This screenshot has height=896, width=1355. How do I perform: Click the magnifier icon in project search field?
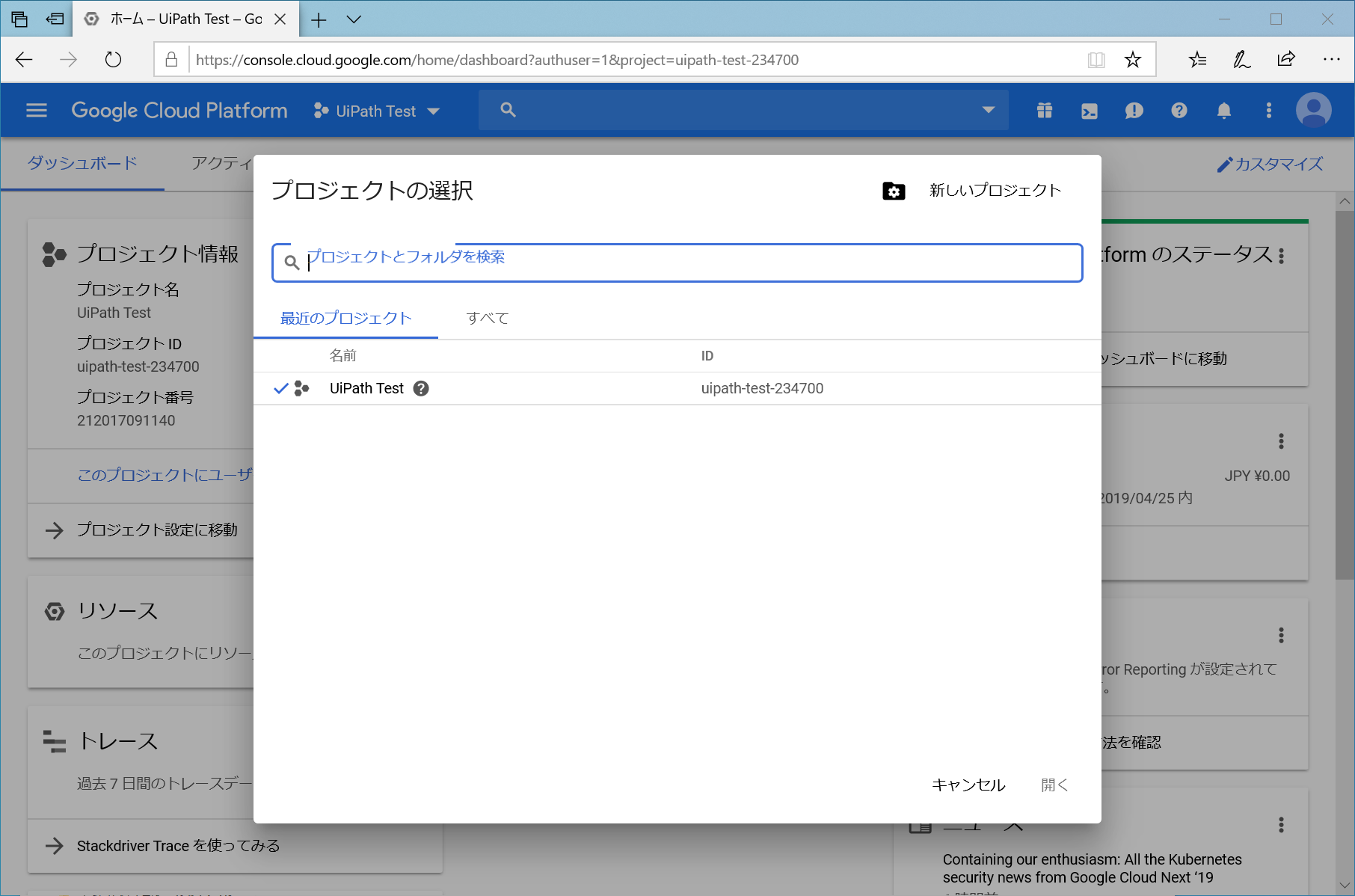point(292,263)
